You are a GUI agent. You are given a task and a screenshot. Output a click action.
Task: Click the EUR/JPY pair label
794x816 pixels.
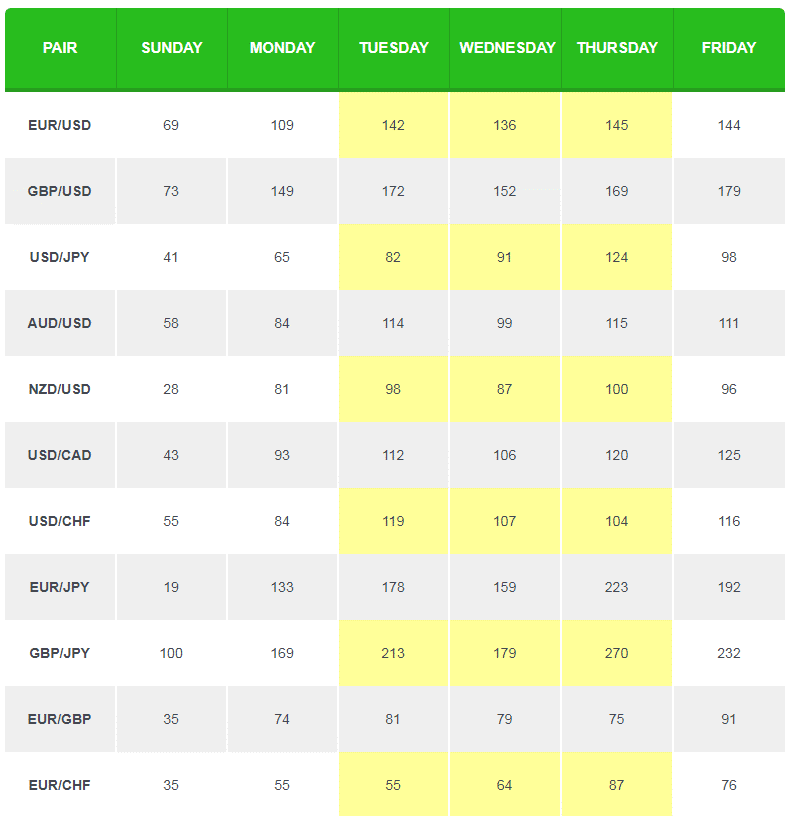[x=60, y=587]
